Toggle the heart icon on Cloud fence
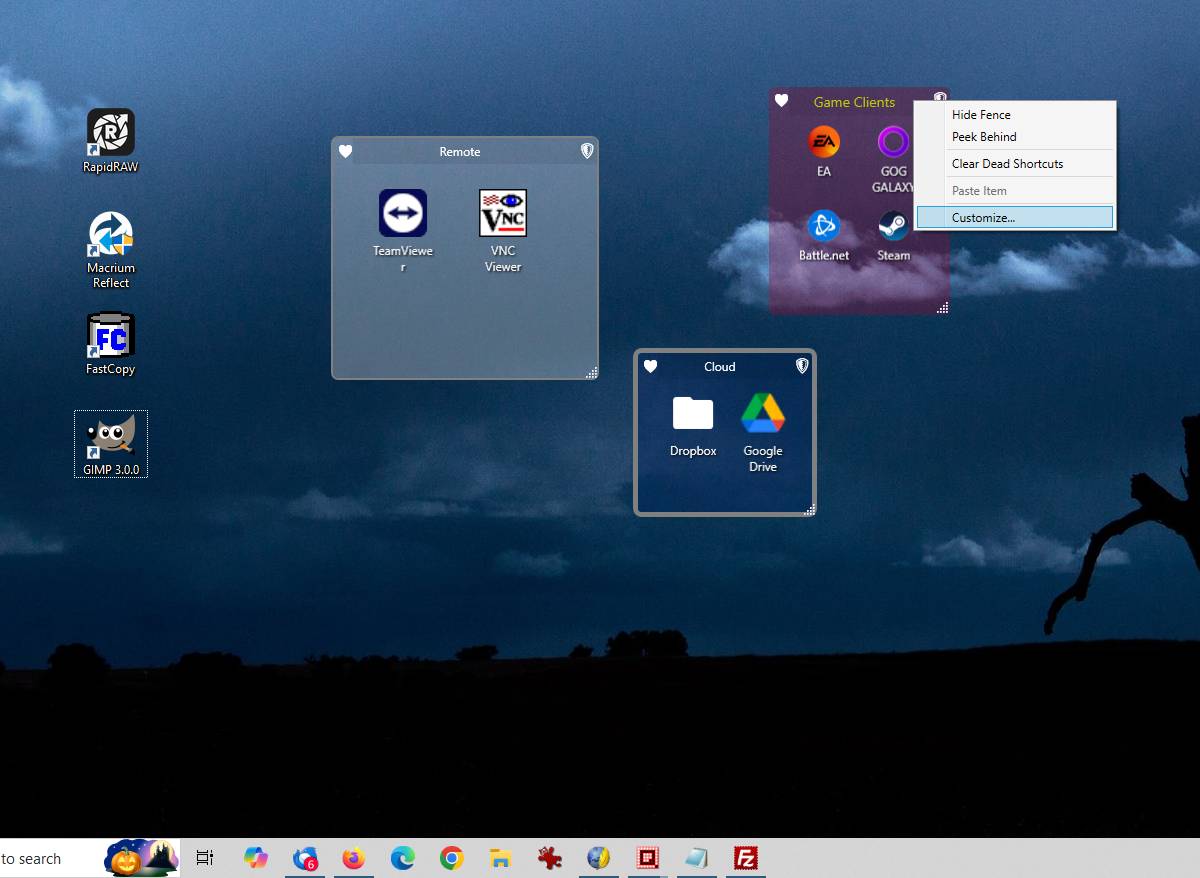Viewport: 1200px width, 878px height. pyautogui.click(x=650, y=367)
